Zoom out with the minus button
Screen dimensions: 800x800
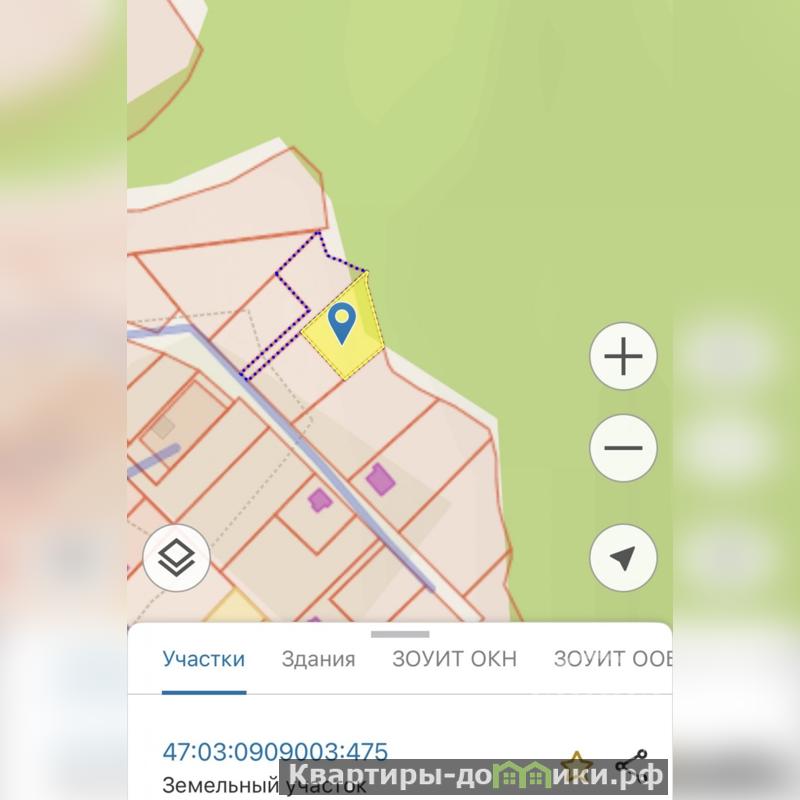coord(623,448)
